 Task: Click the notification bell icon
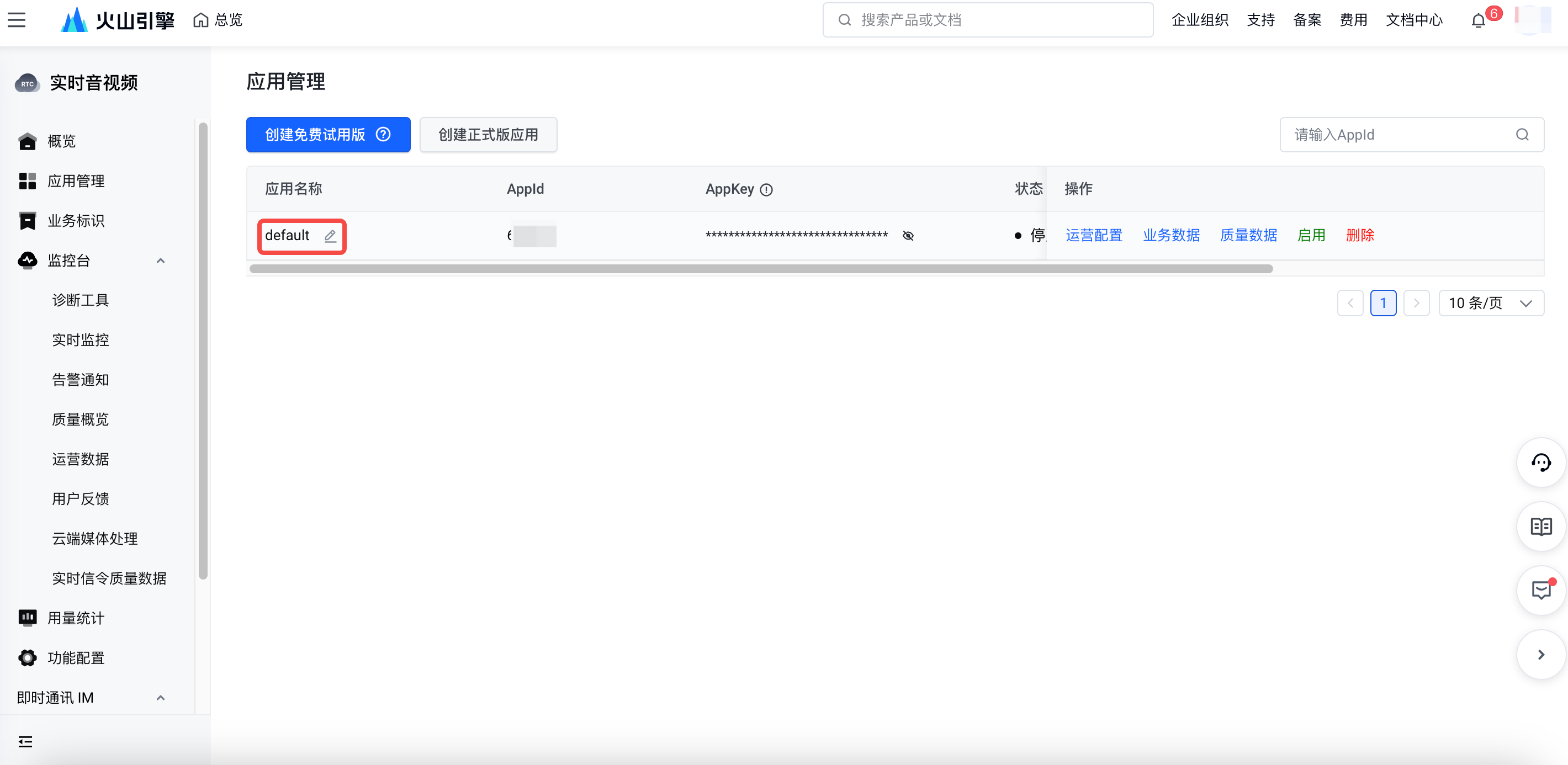pyautogui.click(x=1478, y=20)
